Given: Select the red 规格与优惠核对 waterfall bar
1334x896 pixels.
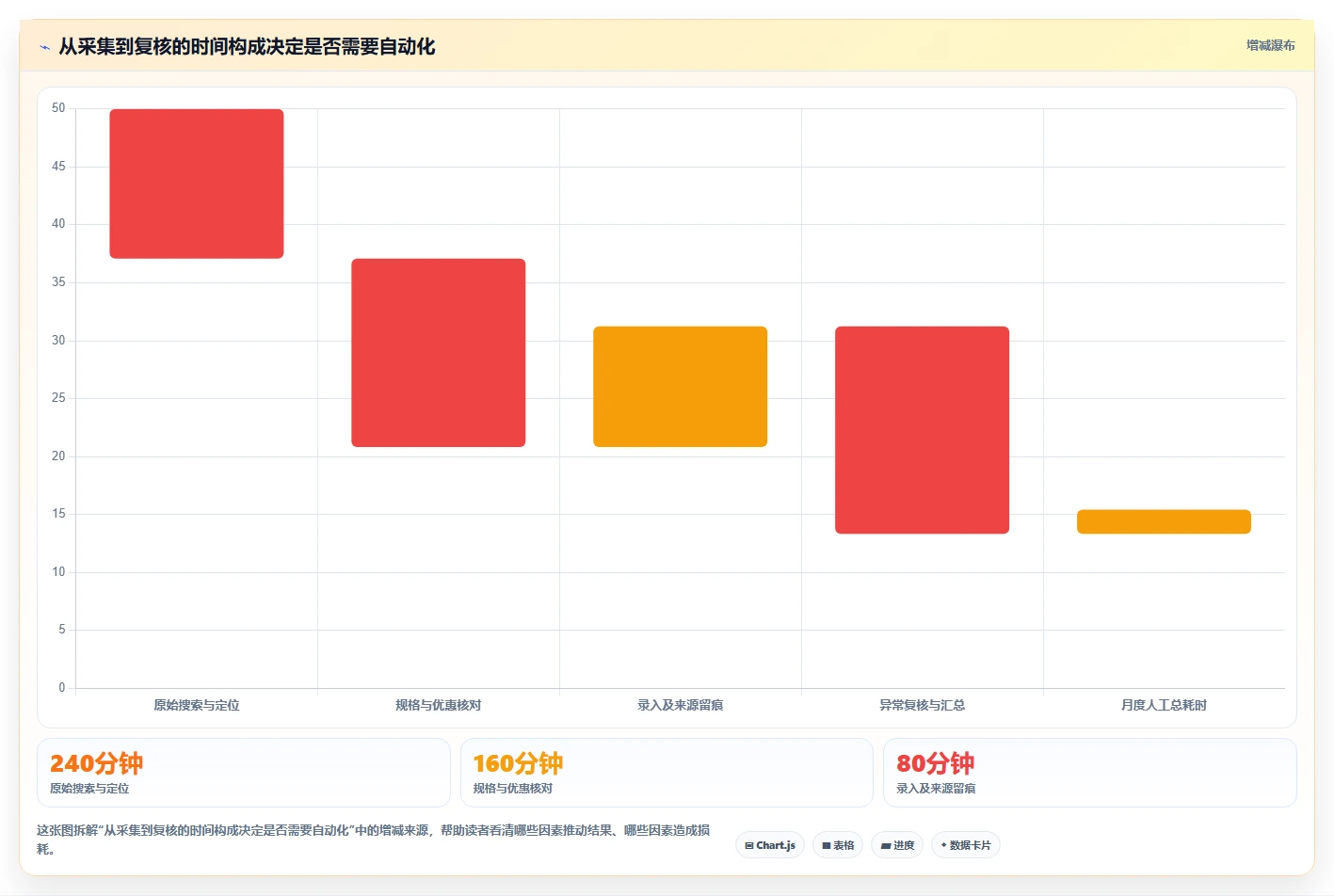Looking at the screenshot, I should [x=439, y=353].
